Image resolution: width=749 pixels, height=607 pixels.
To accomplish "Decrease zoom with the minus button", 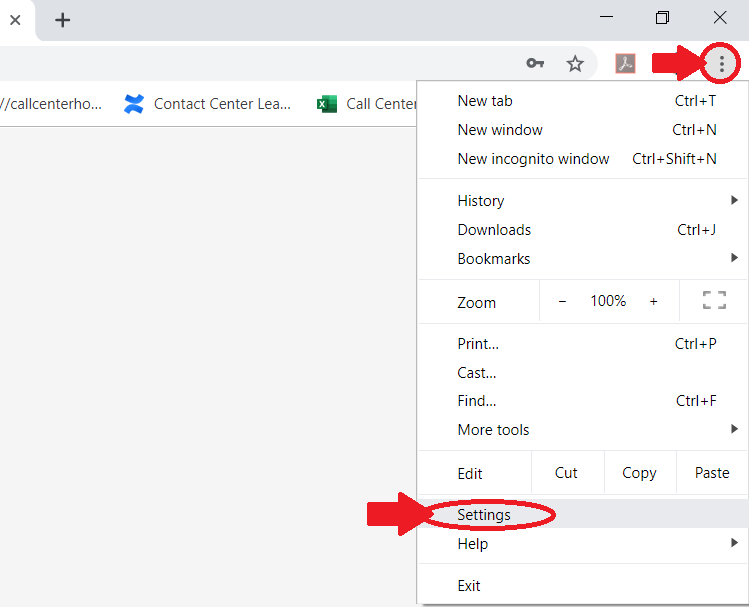I will click(x=562, y=301).
